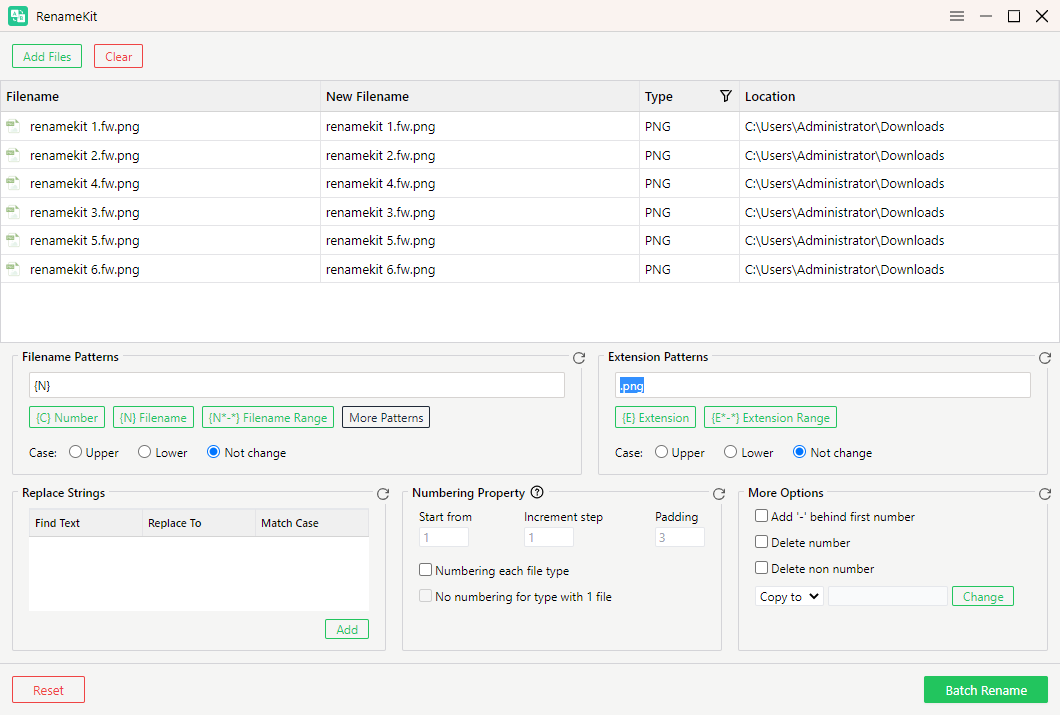This screenshot has height=715, width=1060.
Task: Click the Reset button
Action: coord(49,690)
